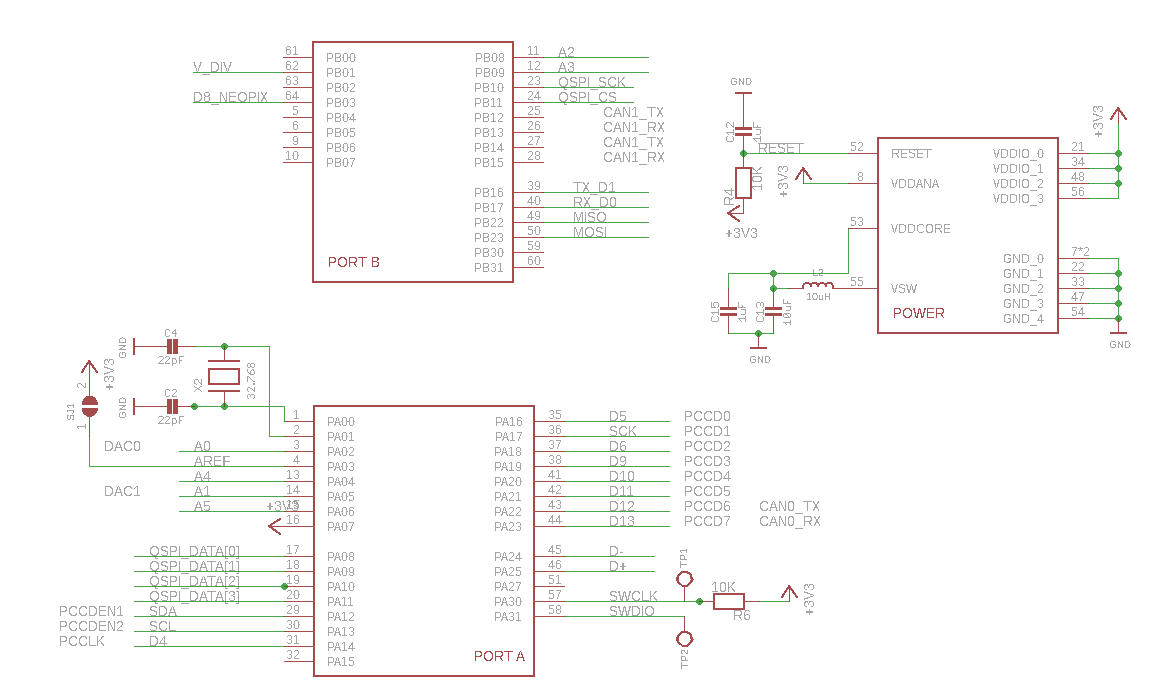
Task: Click the D8_NEOPIX net label
Action: (229, 98)
